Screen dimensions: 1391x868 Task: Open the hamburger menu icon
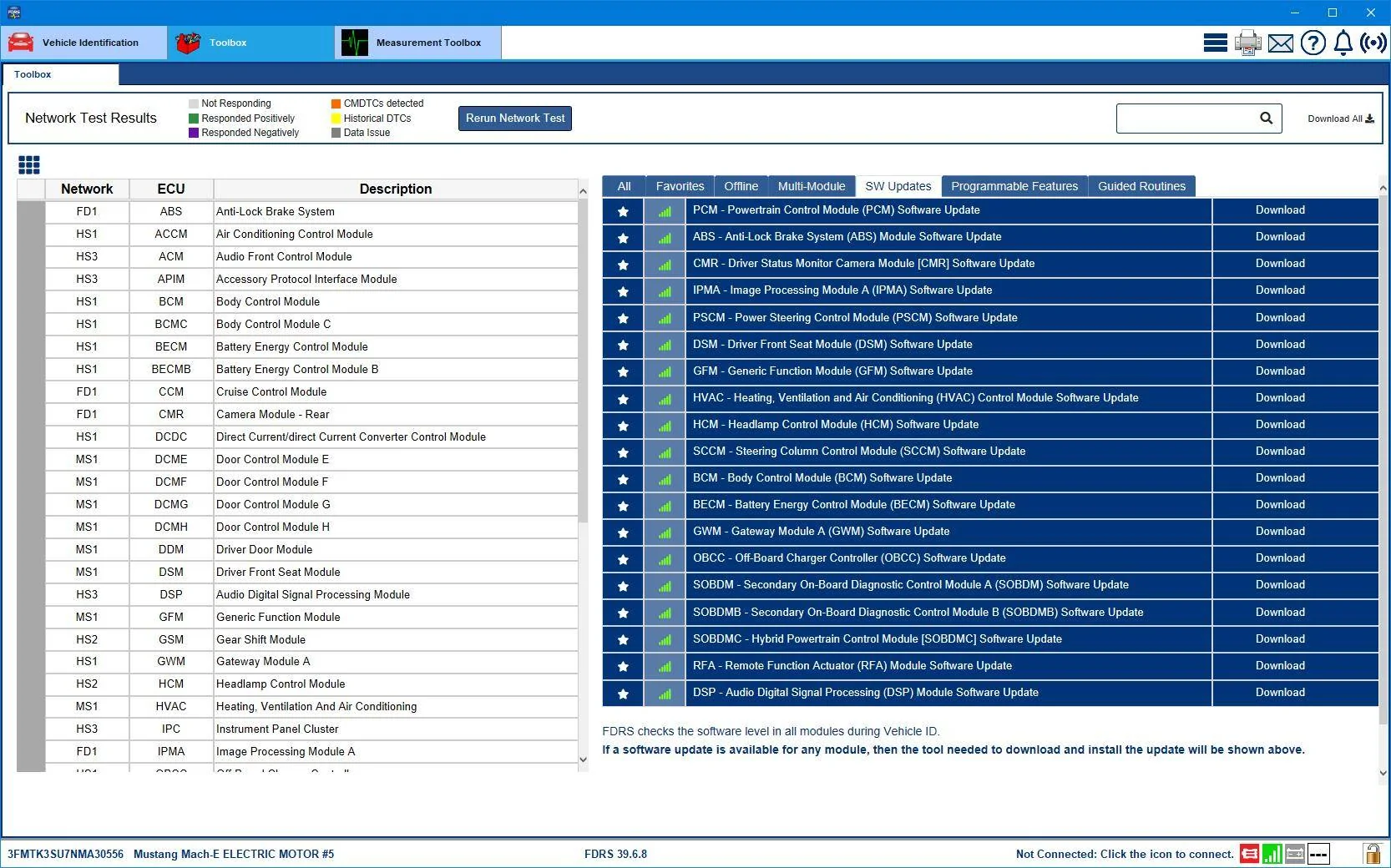[1215, 43]
